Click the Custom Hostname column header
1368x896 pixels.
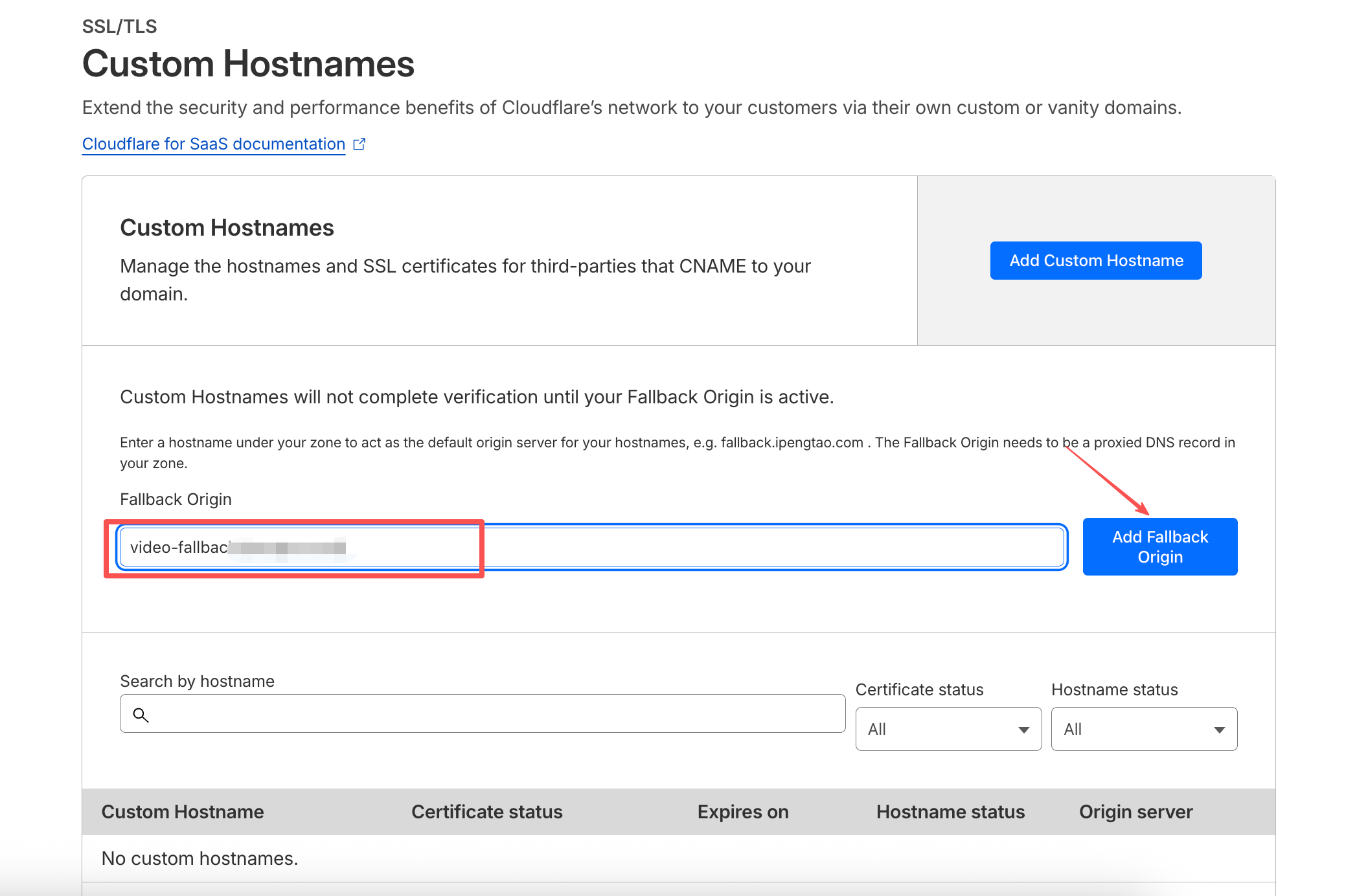[183, 812]
